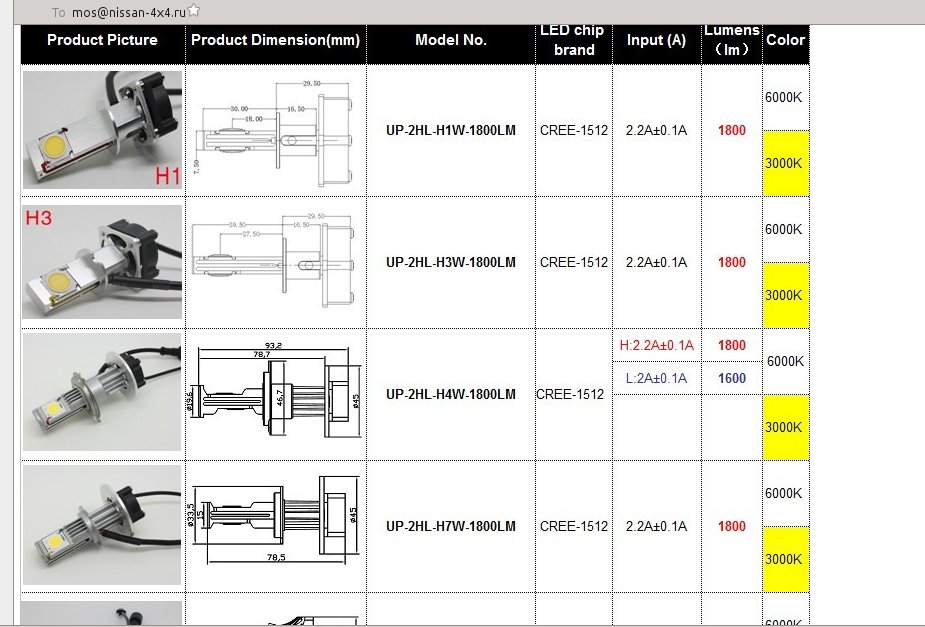
Task: Click the Input (A) column header
Action: (657, 40)
